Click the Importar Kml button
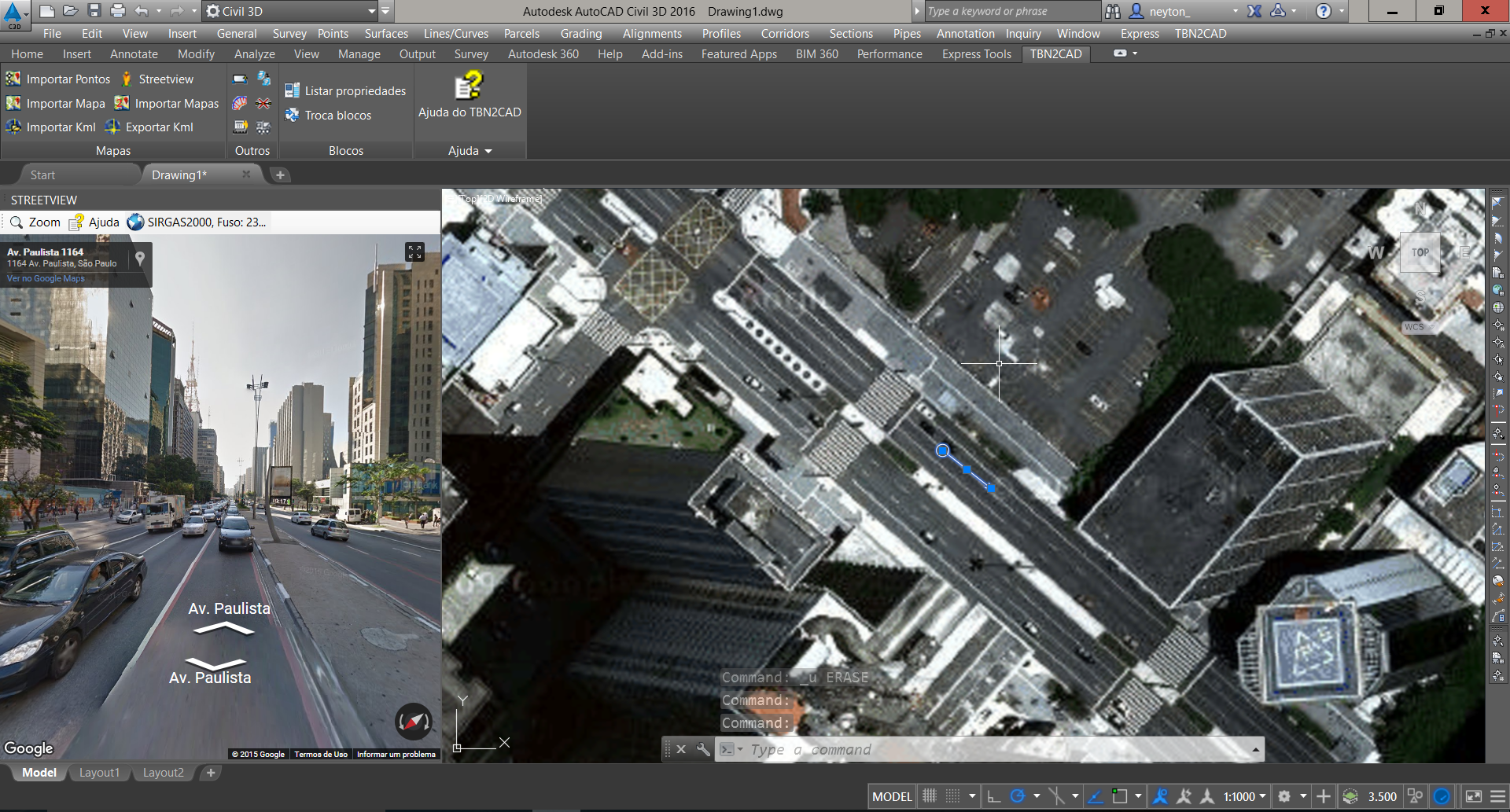Image resolution: width=1510 pixels, height=812 pixels. (51, 127)
